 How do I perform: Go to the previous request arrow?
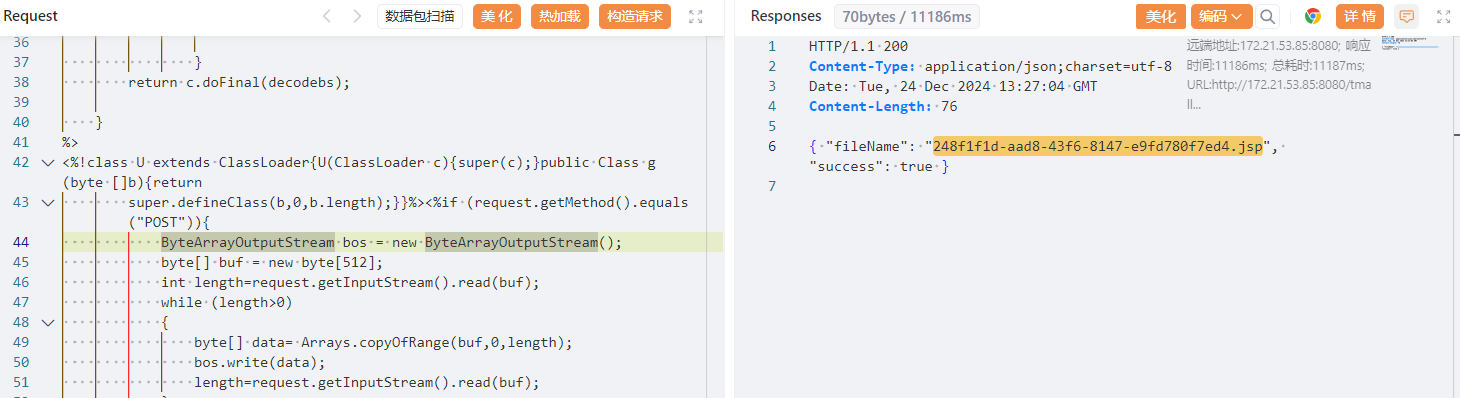pyautogui.click(x=326, y=16)
